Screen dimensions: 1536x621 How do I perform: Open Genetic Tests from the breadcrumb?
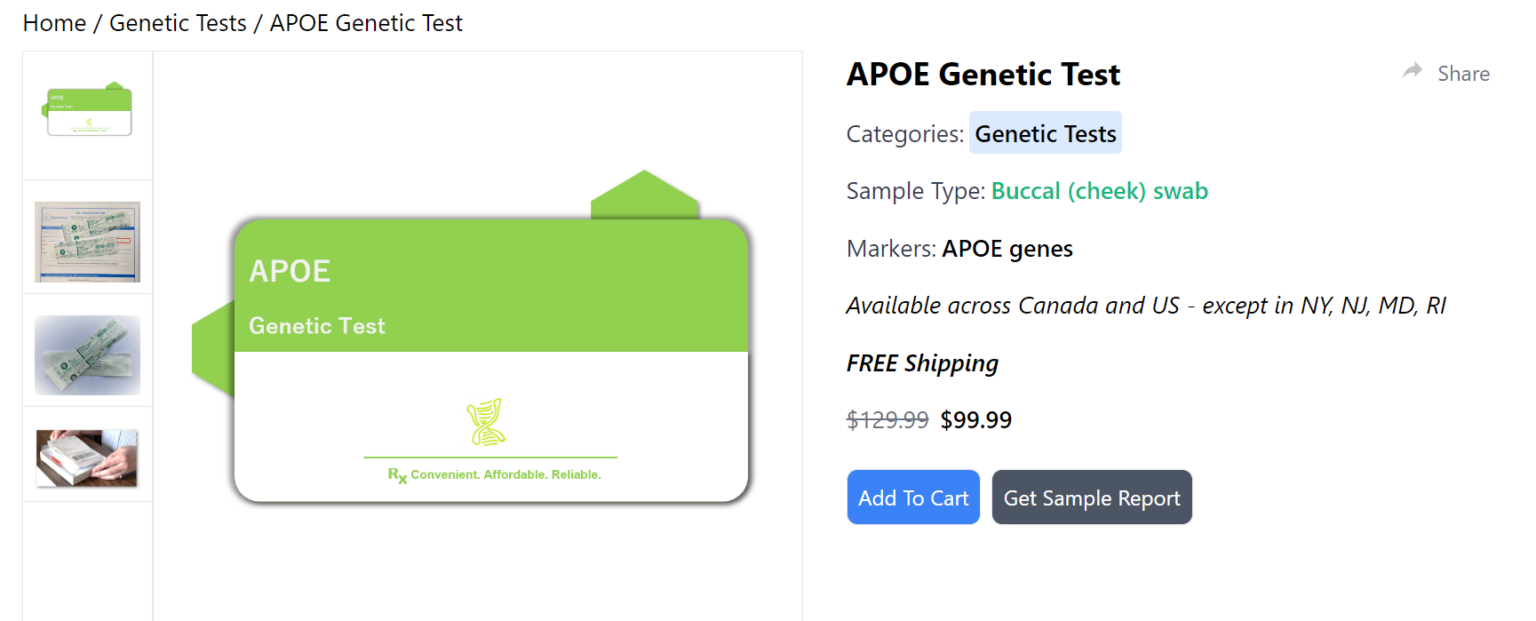pos(177,22)
